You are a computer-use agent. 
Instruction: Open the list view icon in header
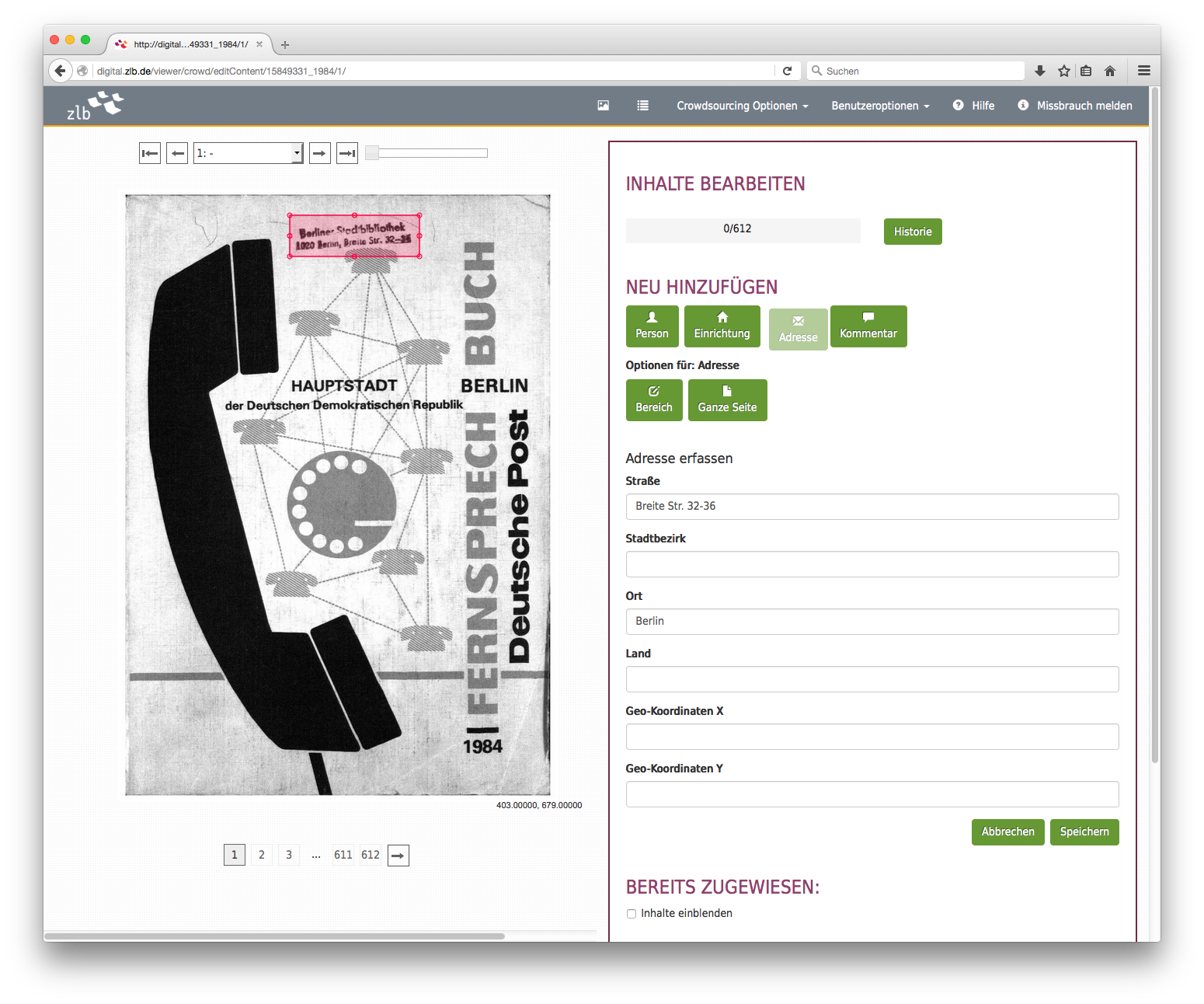tap(643, 106)
